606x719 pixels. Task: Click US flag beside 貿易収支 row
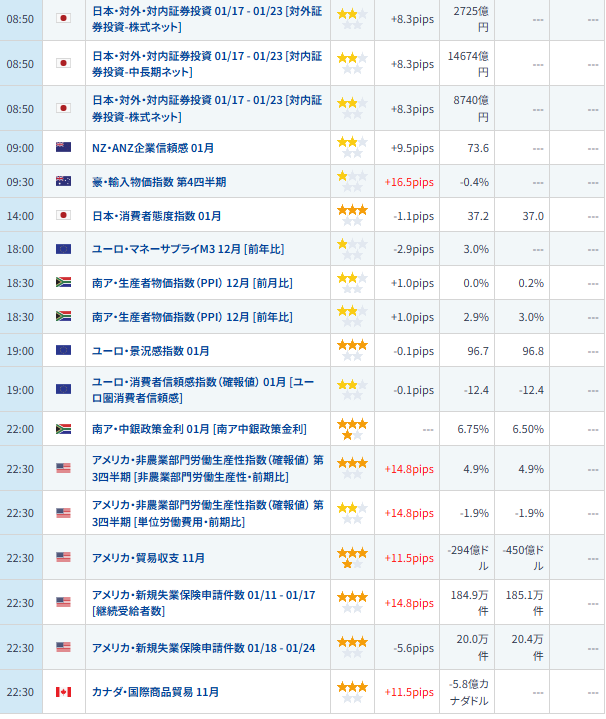click(x=63, y=557)
